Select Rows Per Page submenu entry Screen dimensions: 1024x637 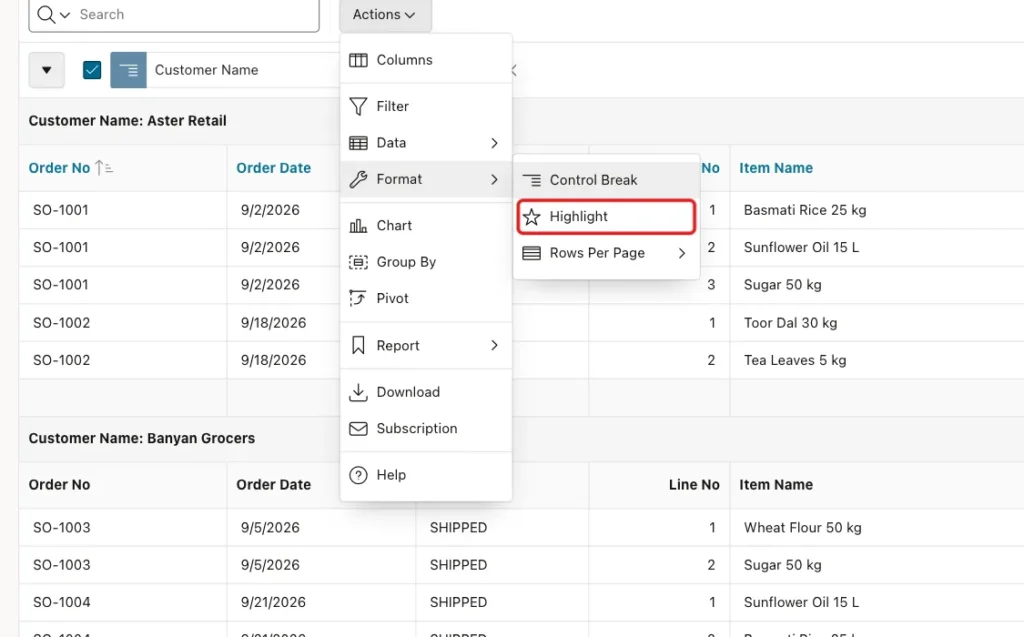(606, 253)
